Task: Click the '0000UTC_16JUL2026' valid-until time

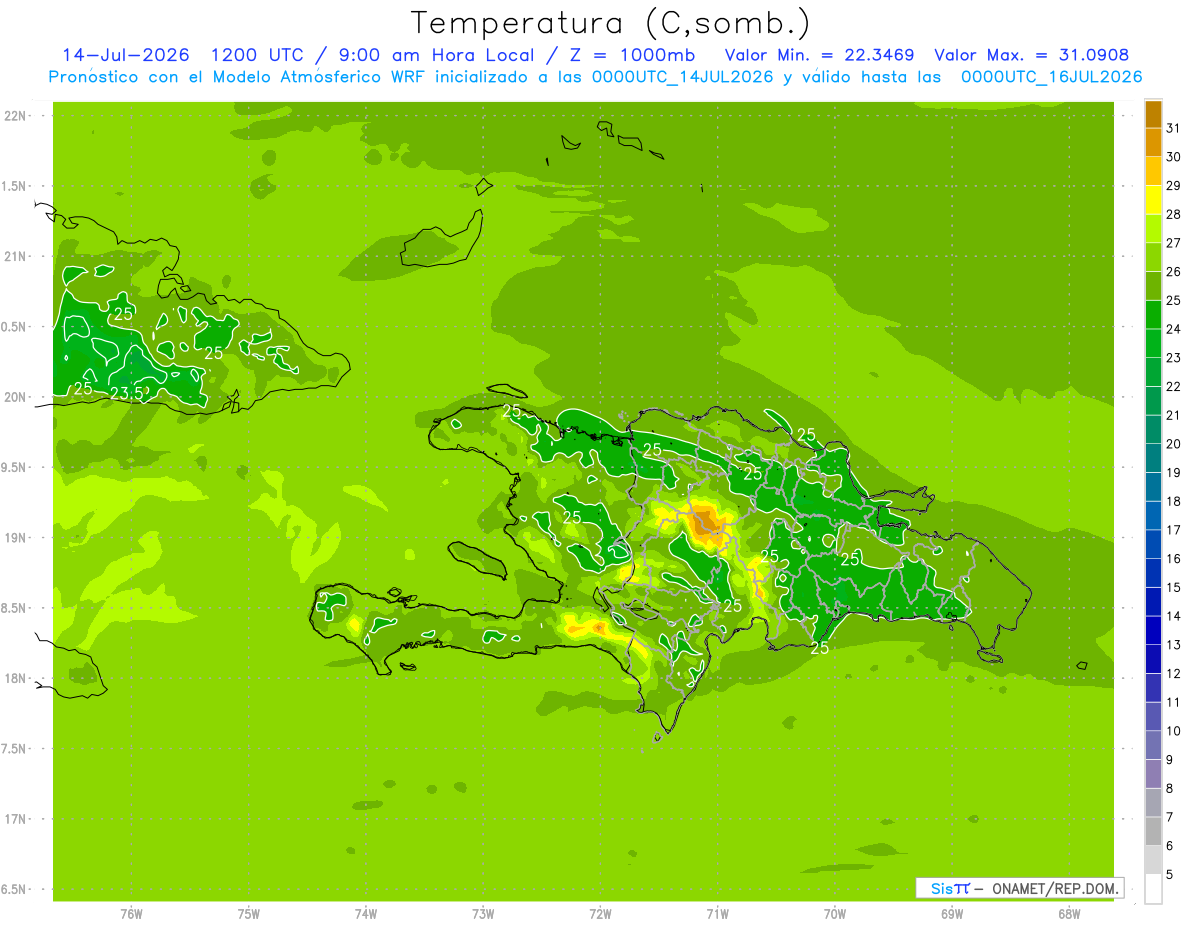Action: point(1051,77)
